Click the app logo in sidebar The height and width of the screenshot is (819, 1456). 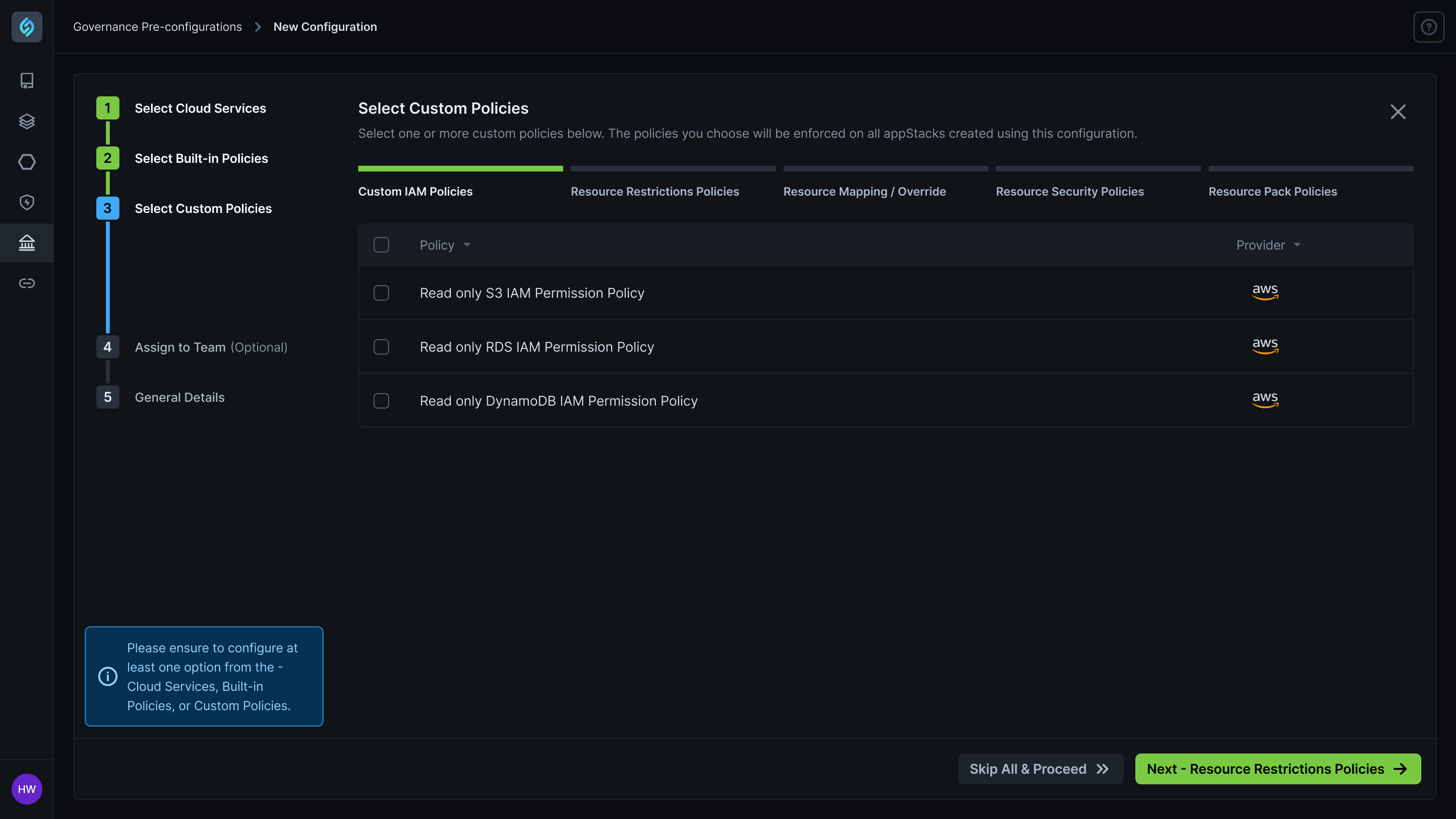[x=26, y=26]
